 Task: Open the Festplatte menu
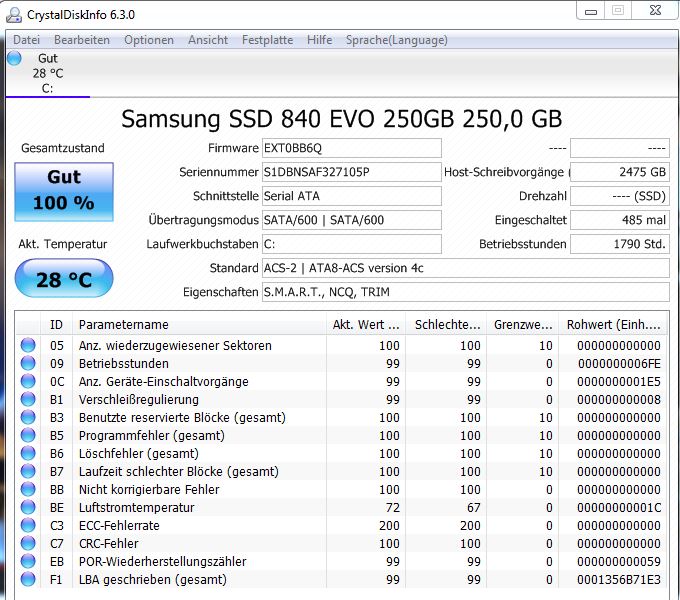[x=267, y=40]
